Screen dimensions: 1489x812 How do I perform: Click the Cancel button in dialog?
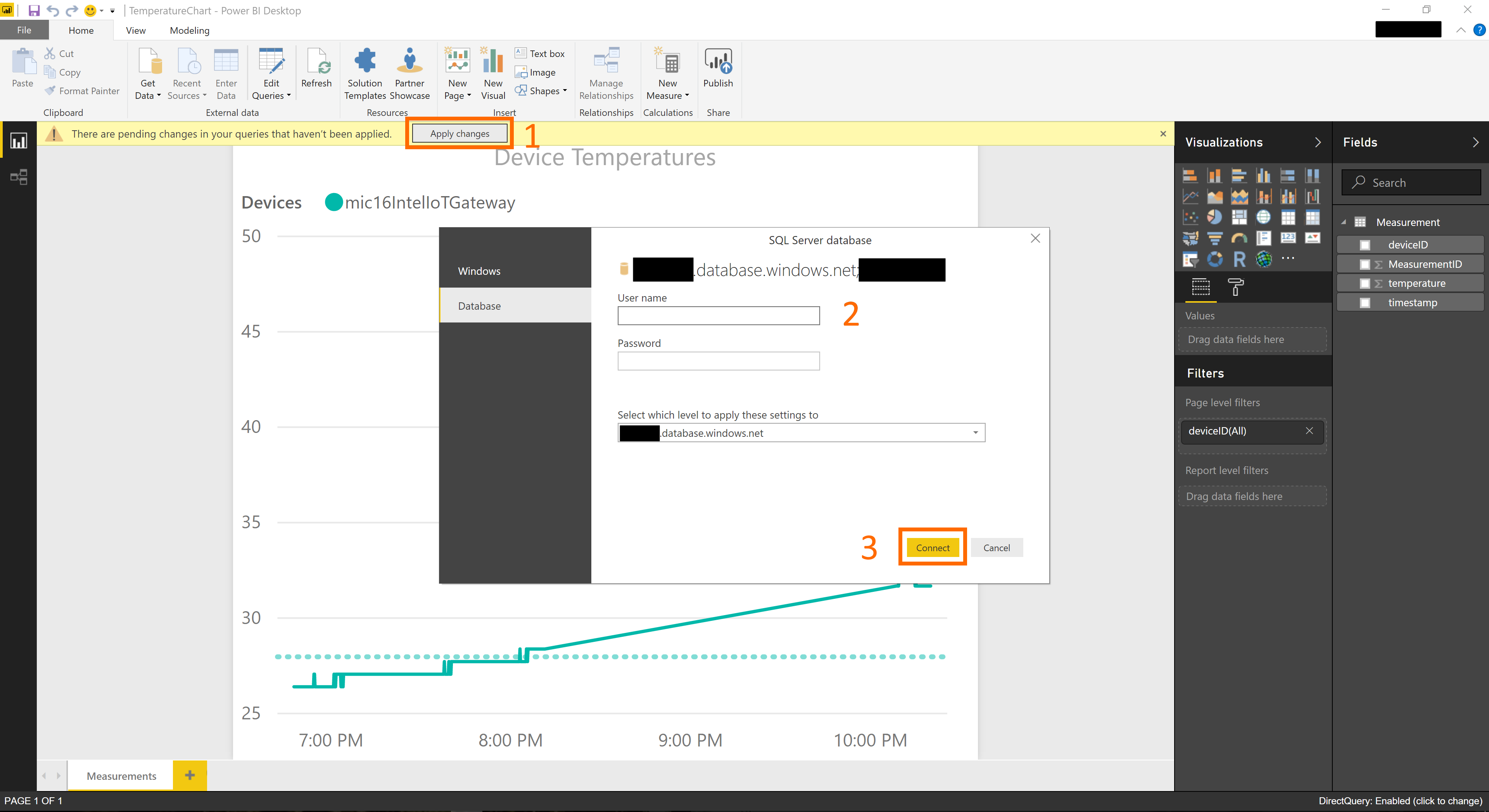tap(997, 547)
